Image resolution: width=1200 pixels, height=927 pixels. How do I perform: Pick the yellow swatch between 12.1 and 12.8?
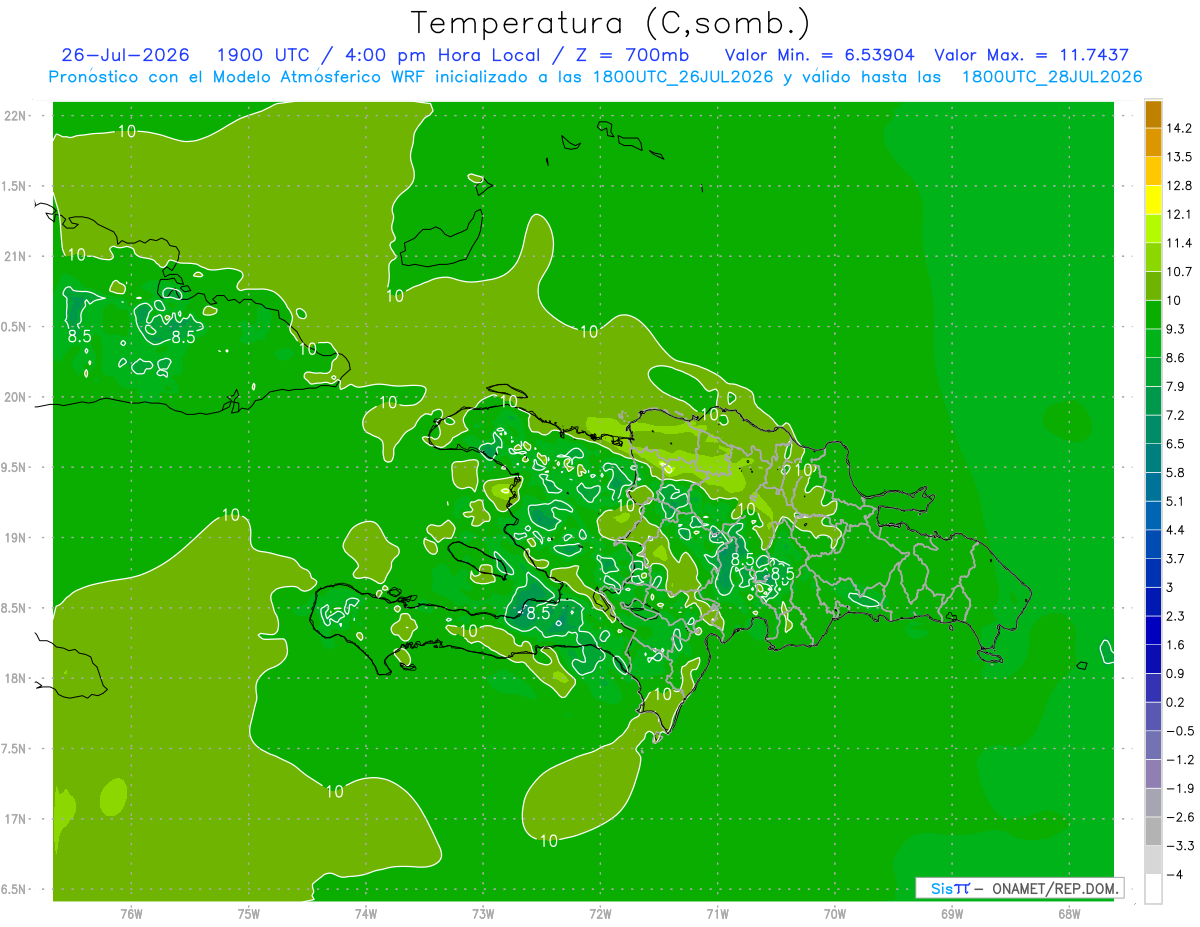(1153, 200)
